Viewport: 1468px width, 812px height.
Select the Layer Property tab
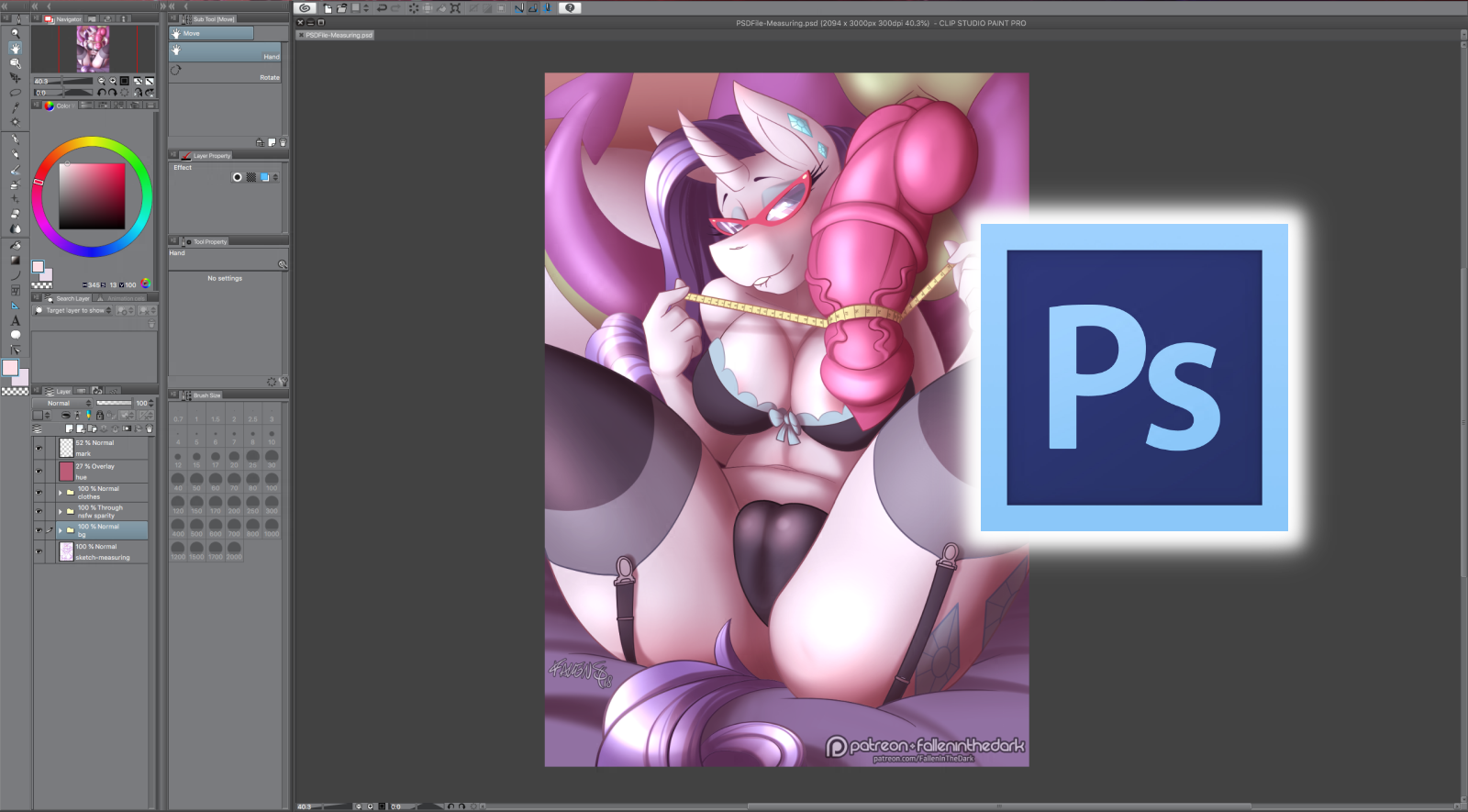click(x=206, y=156)
